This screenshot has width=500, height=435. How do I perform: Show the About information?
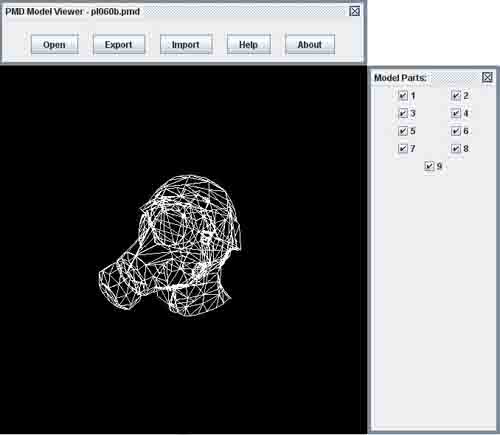310,44
